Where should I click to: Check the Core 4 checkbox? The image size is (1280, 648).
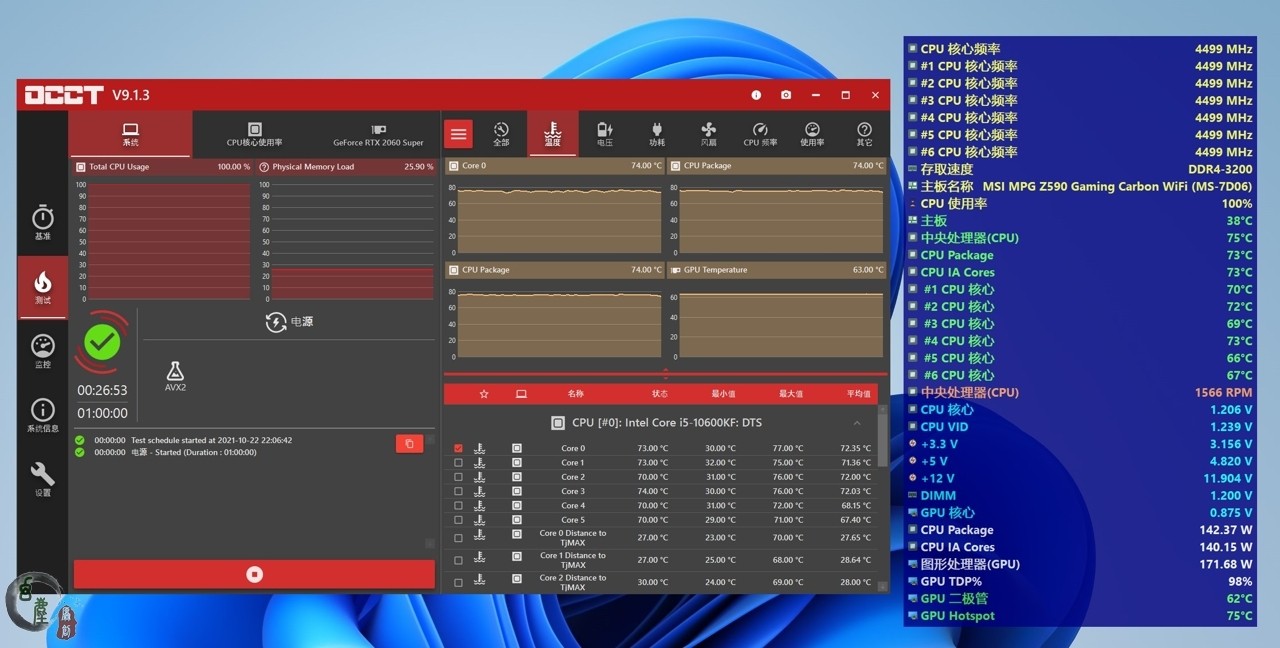pos(458,506)
